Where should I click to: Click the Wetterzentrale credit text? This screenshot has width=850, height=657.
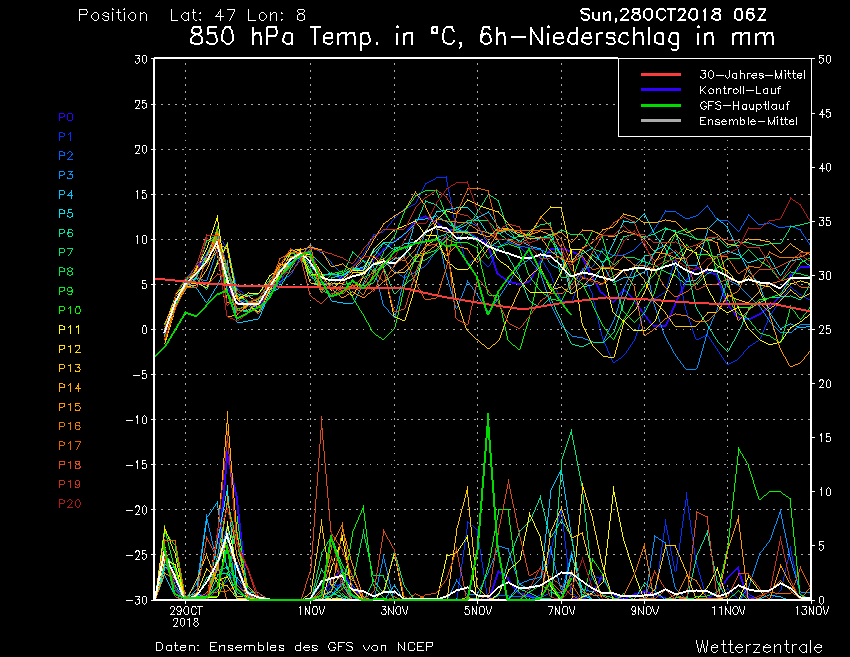pos(759,647)
